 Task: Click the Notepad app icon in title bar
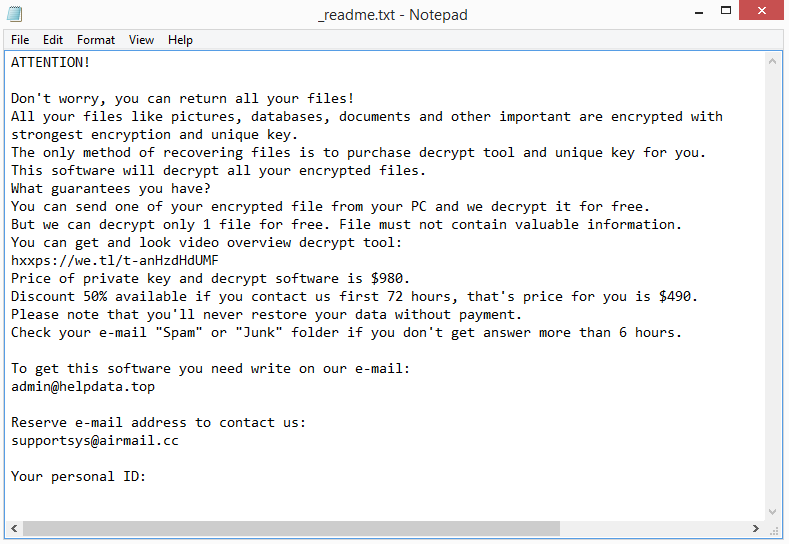tap(15, 14)
